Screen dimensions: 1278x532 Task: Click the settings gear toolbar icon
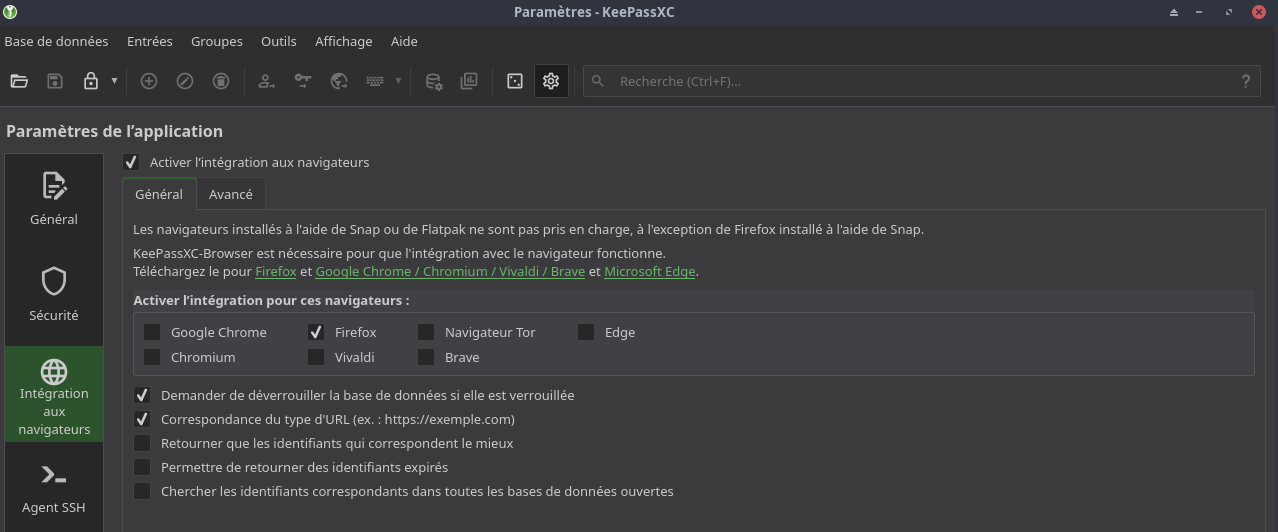[551, 81]
